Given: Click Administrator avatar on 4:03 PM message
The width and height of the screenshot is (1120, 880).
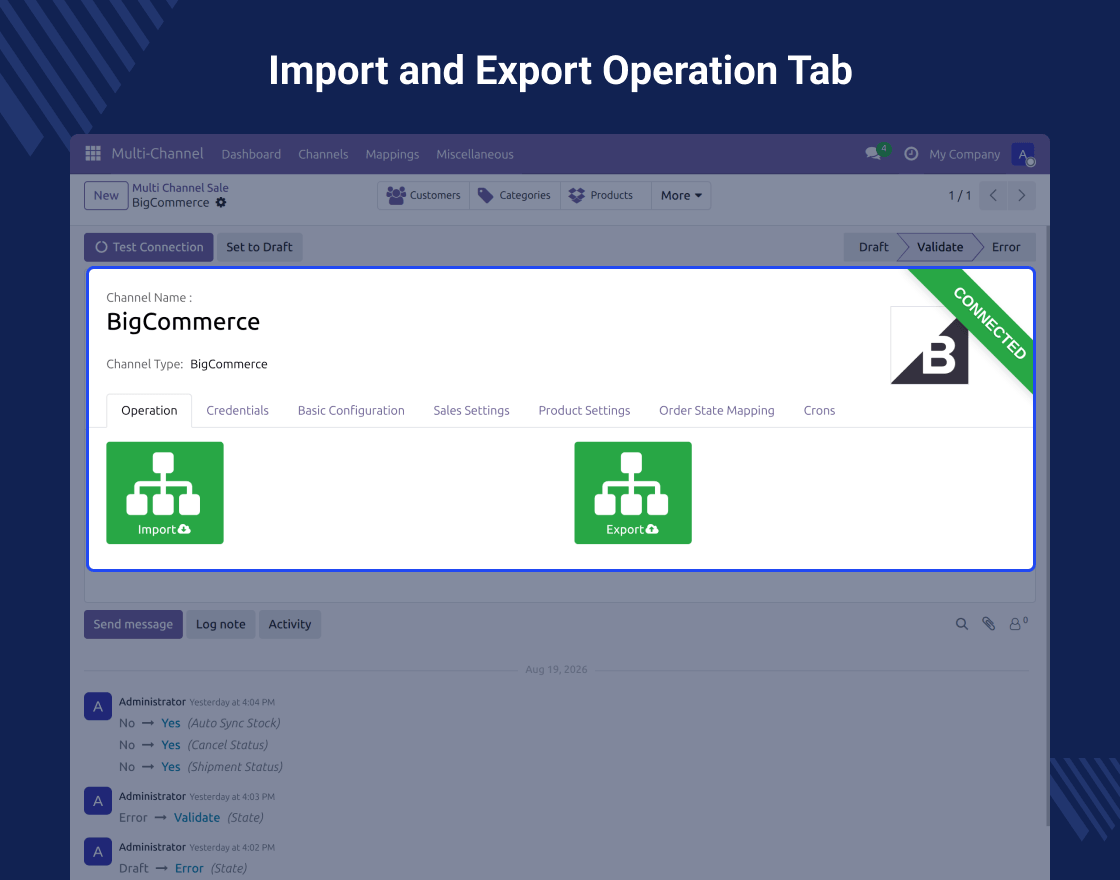Looking at the screenshot, I should point(98,801).
